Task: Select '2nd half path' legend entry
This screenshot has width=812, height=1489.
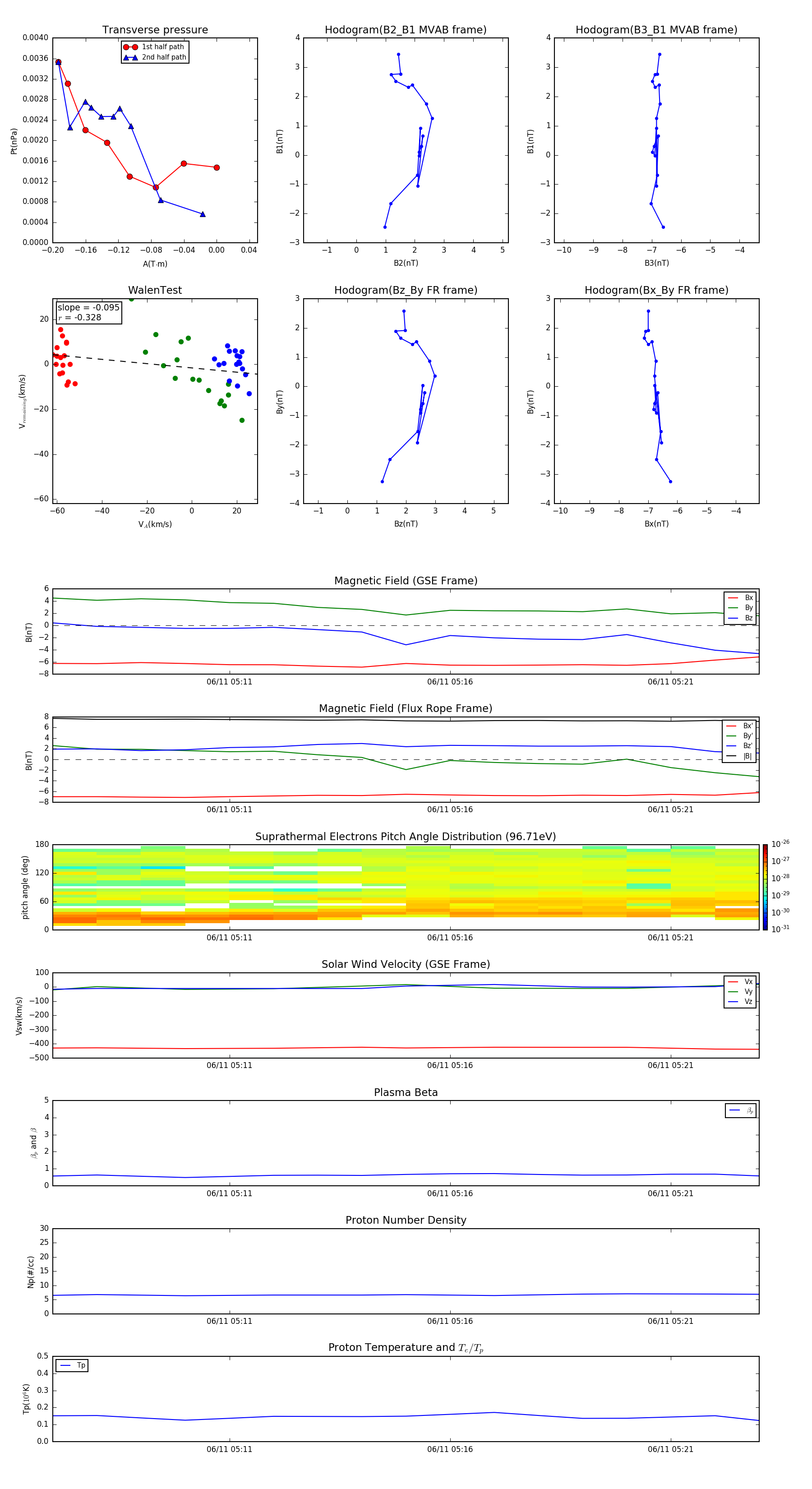Action: click(x=154, y=57)
